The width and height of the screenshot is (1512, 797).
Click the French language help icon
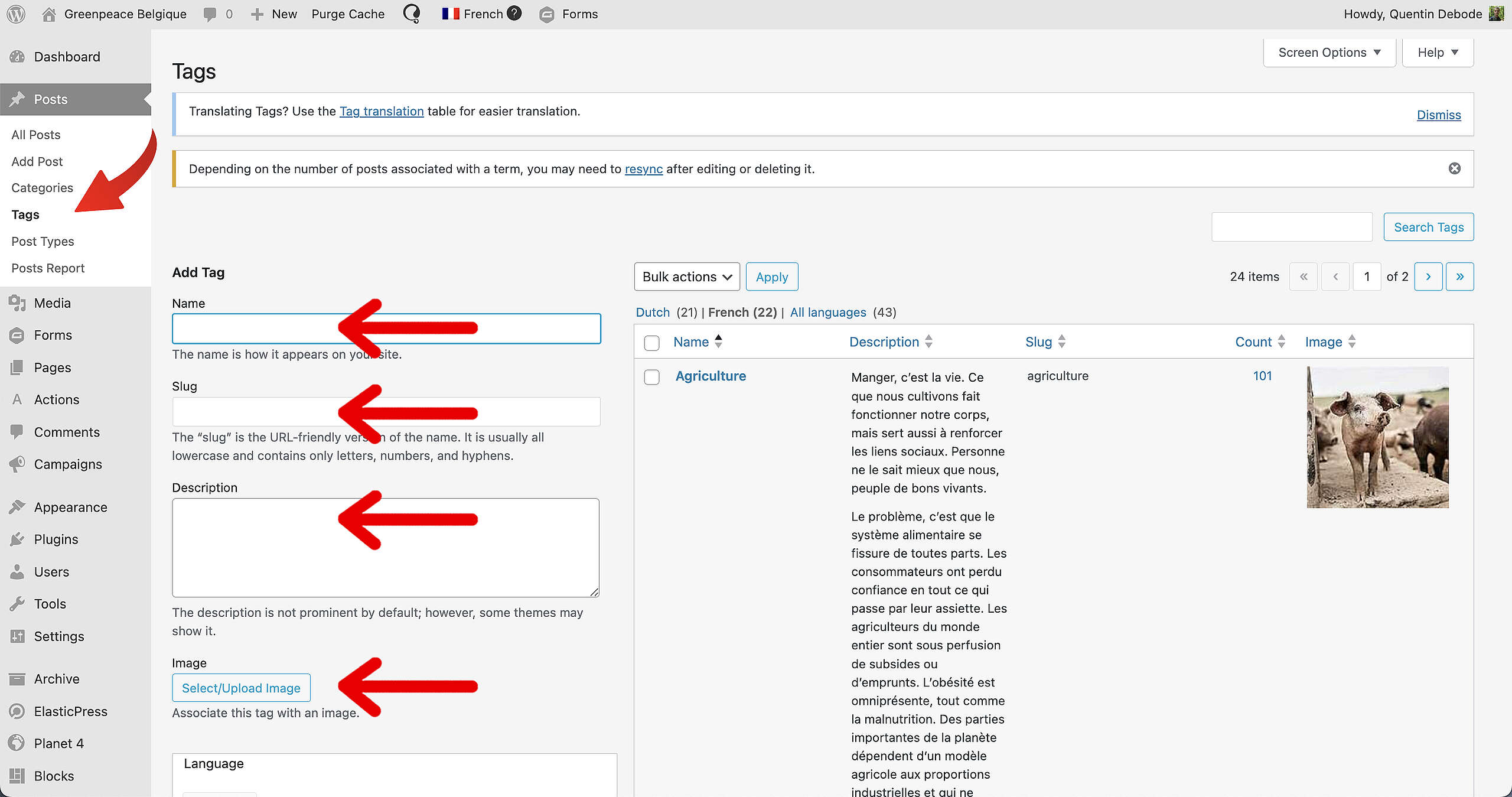514,13
